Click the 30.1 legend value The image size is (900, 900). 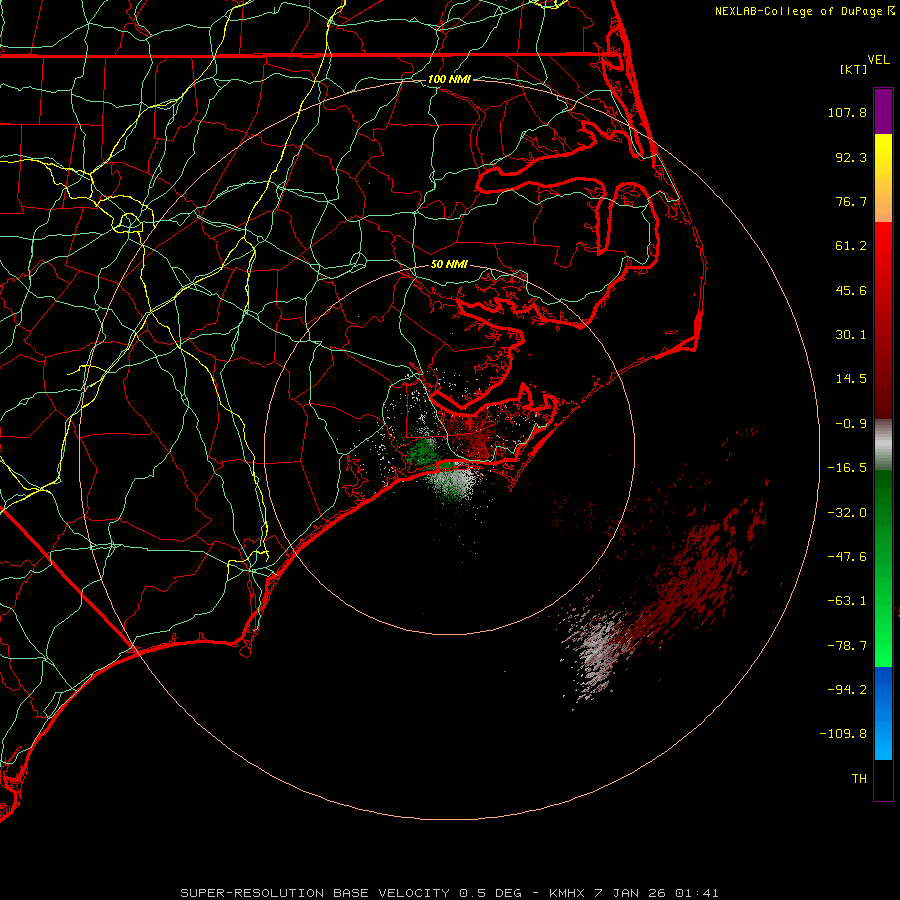coord(851,335)
